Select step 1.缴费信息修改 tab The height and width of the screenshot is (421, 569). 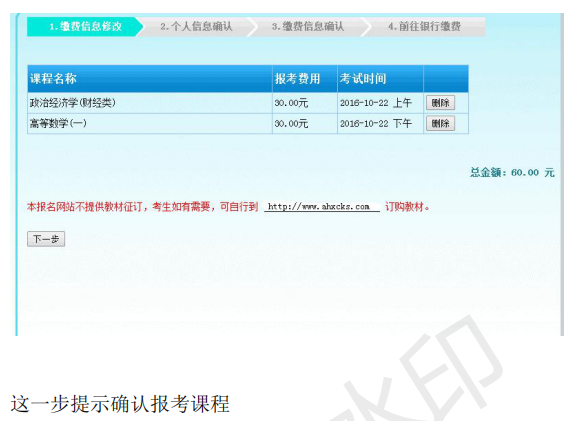tap(85, 26)
